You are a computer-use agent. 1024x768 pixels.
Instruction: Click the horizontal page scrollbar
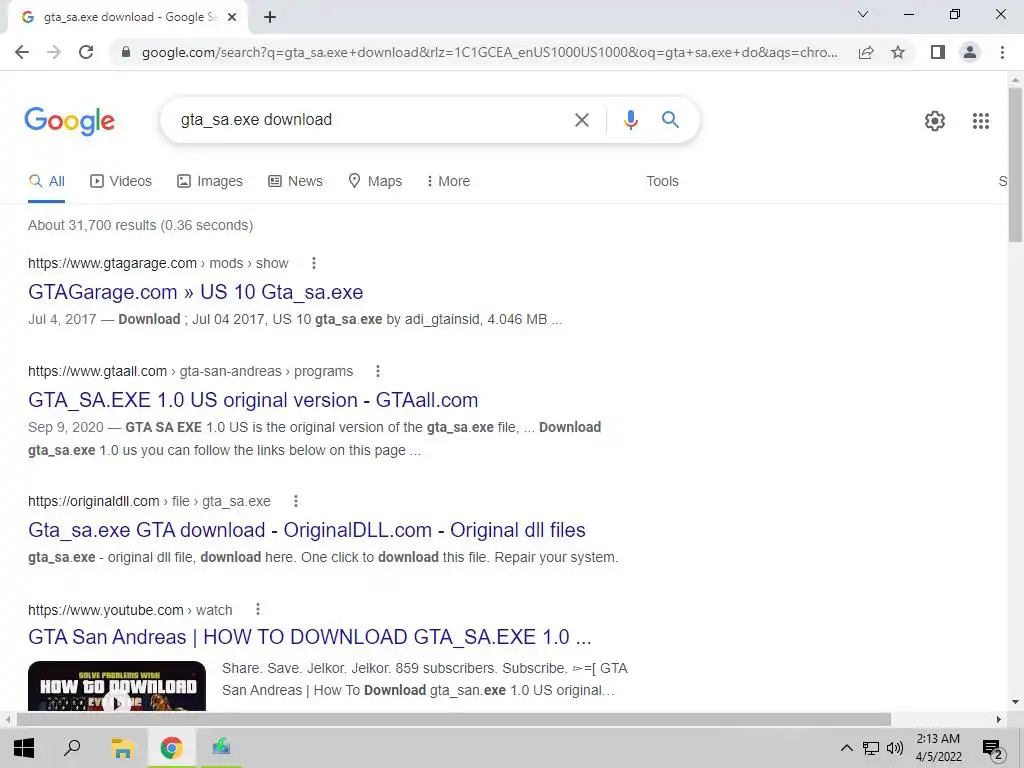click(454, 720)
